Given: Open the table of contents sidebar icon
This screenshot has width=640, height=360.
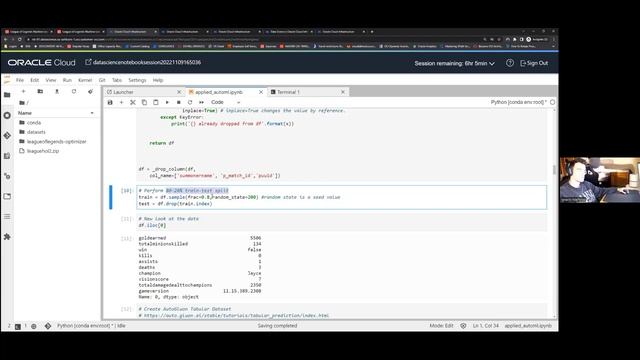Looking at the screenshot, I should click(x=7, y=216).
